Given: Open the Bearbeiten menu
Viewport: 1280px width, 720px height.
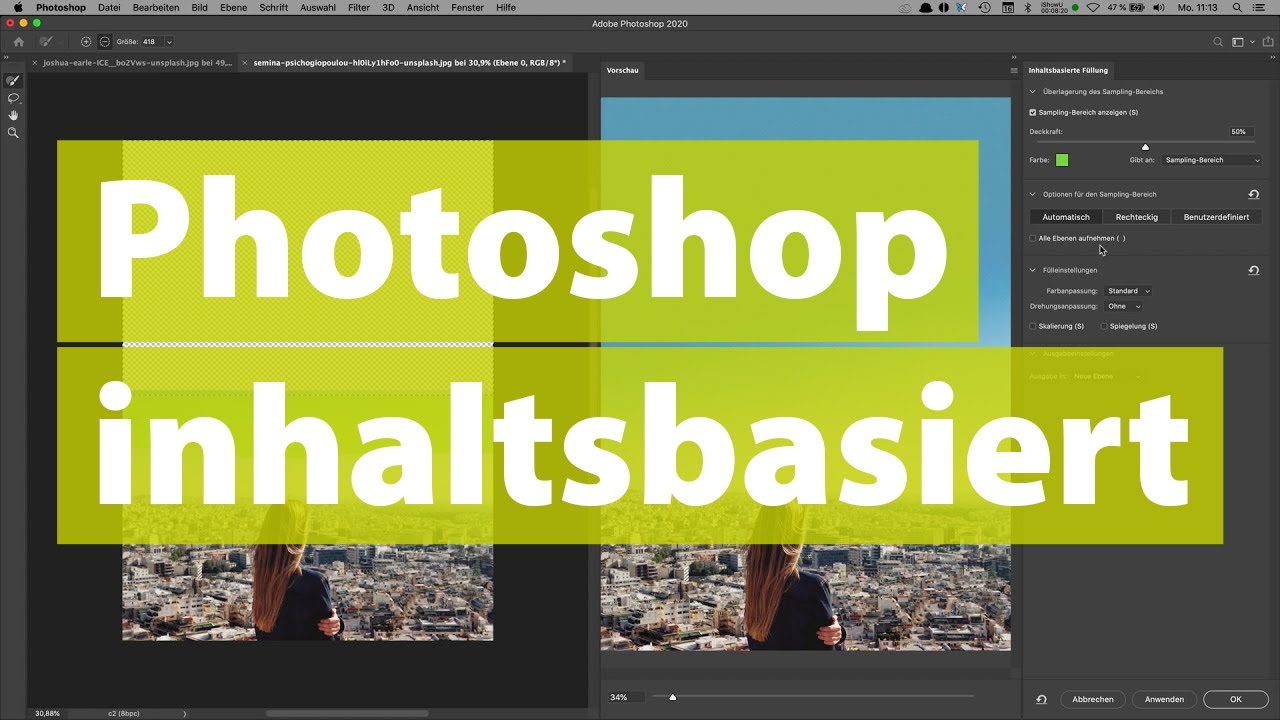Looking at the screenshot, I should 156,8.
